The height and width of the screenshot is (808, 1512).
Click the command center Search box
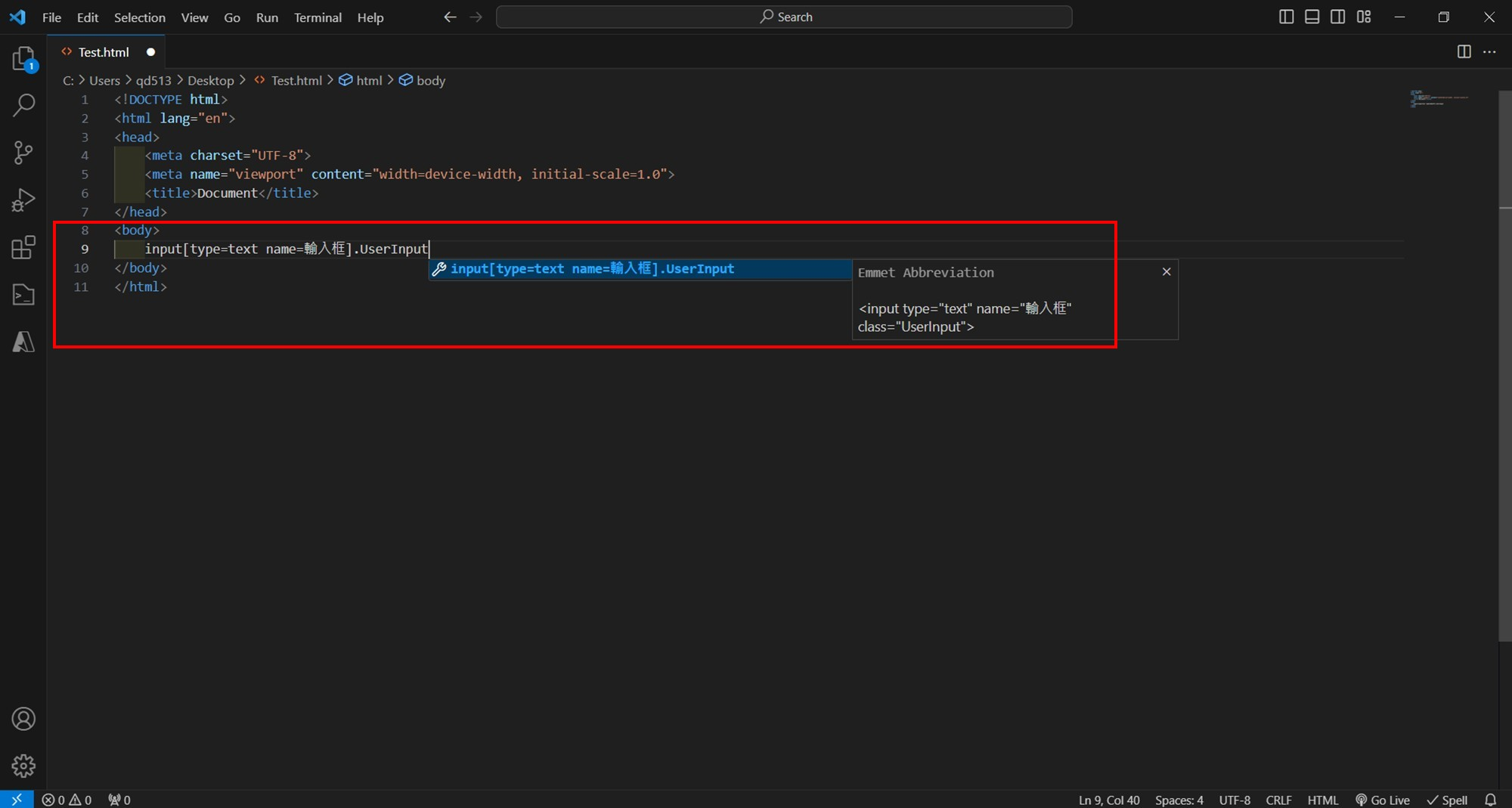coord(784,17)
